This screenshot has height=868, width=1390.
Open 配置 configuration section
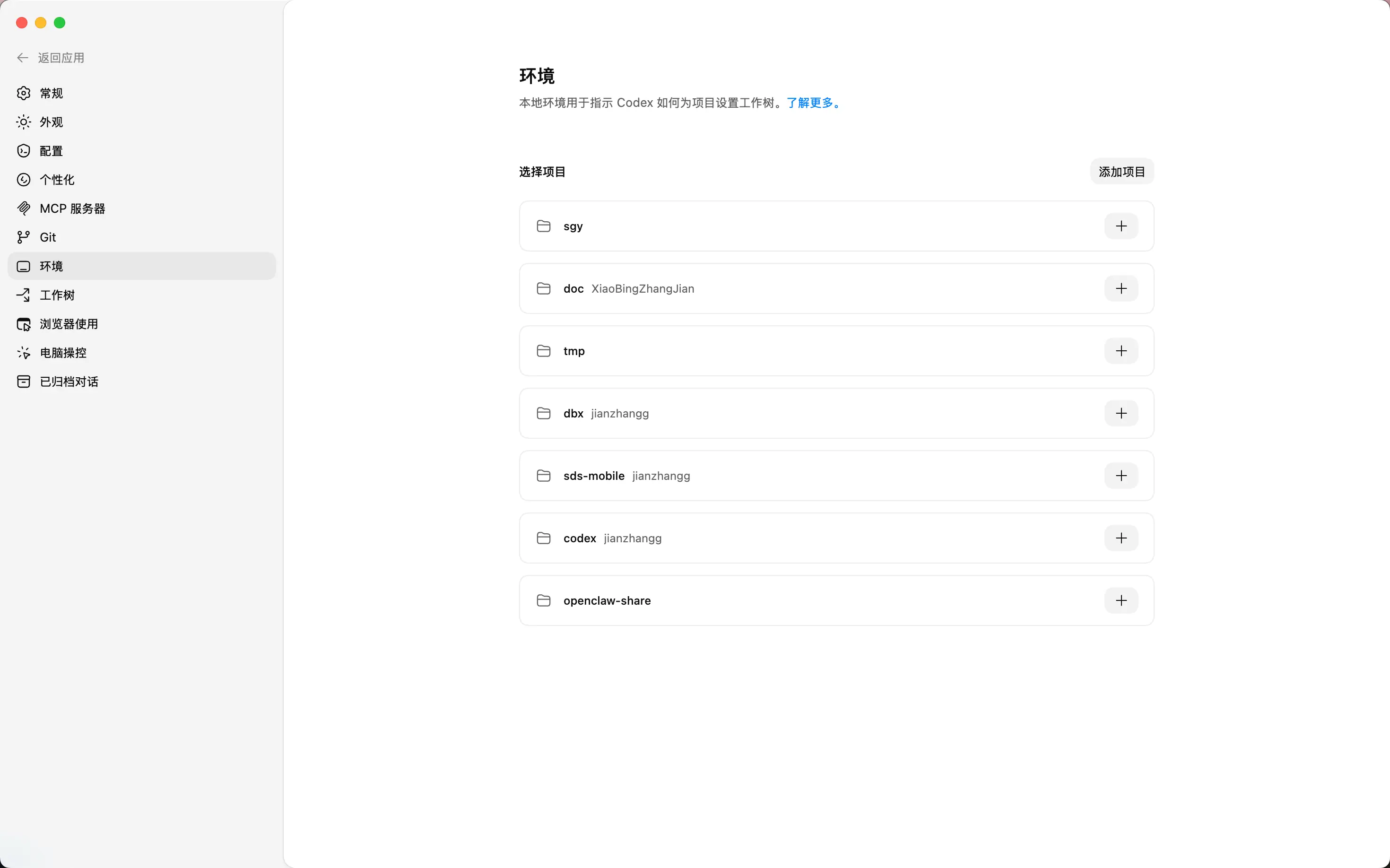click(x=51, y=151)
